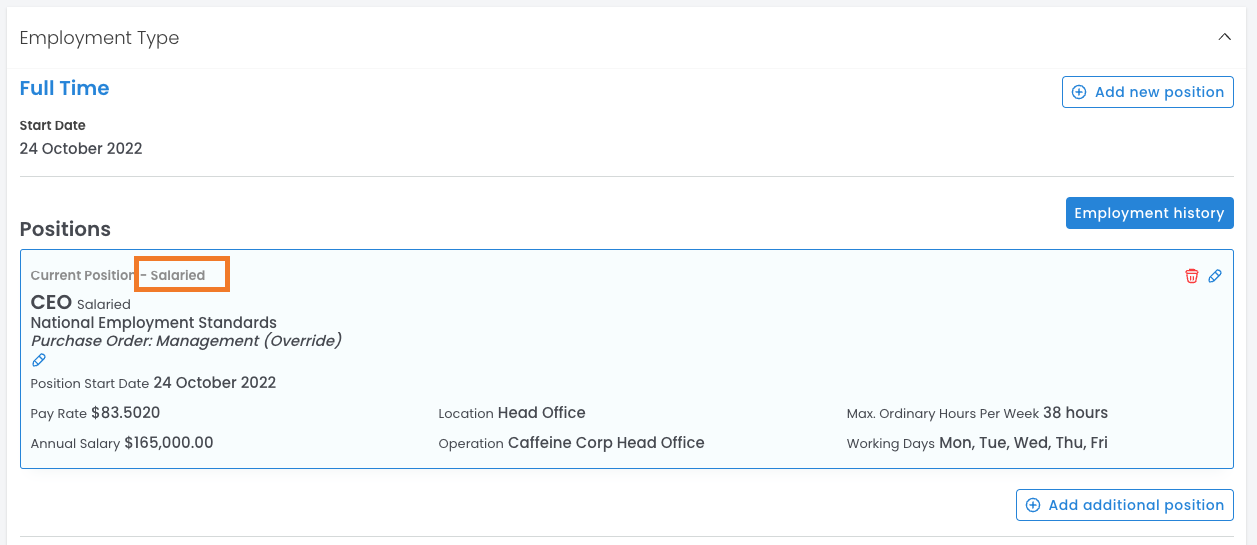Open Employment history
Screen dimensions: 1257x545
click(x=1149, y=213)
